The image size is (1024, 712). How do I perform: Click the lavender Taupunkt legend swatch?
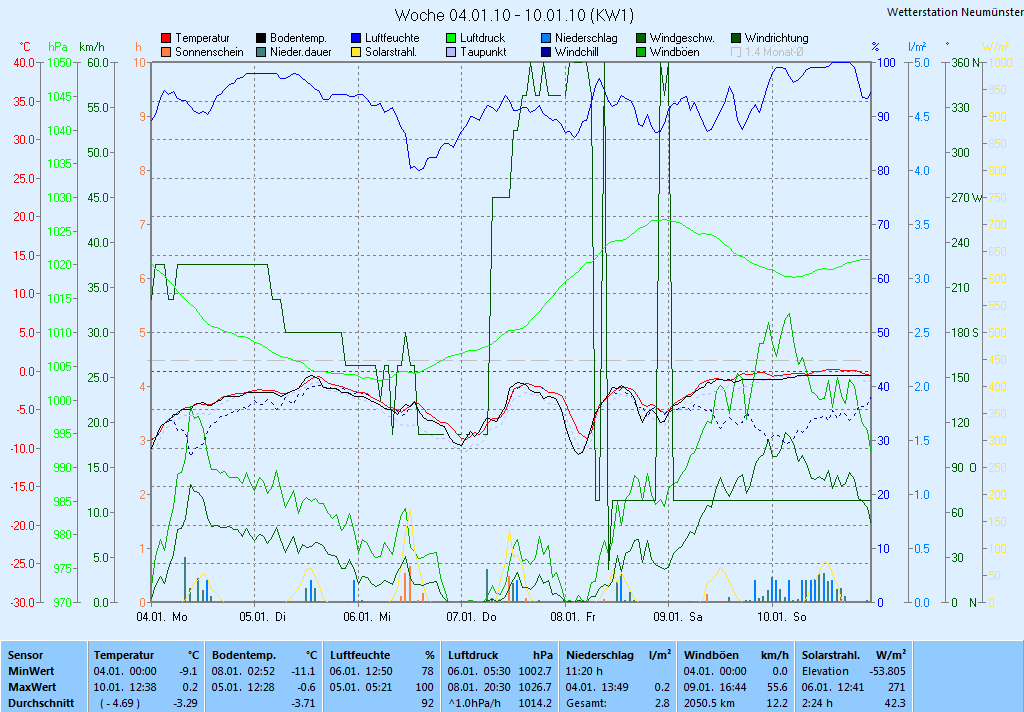[x=451, y=52]
